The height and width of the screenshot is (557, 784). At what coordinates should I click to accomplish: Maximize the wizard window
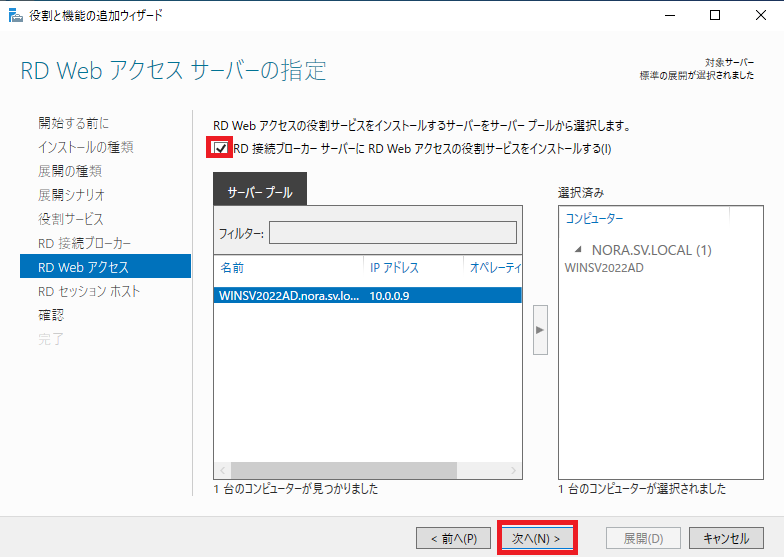pos(715,16)
